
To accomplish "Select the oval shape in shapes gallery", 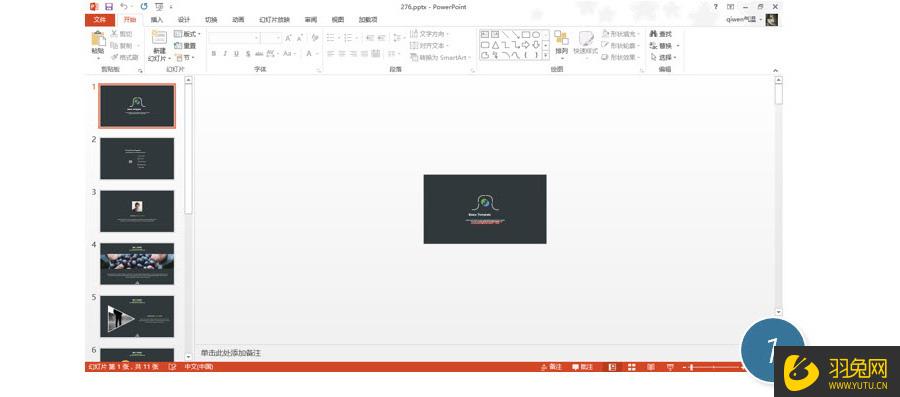I will 536,34.
